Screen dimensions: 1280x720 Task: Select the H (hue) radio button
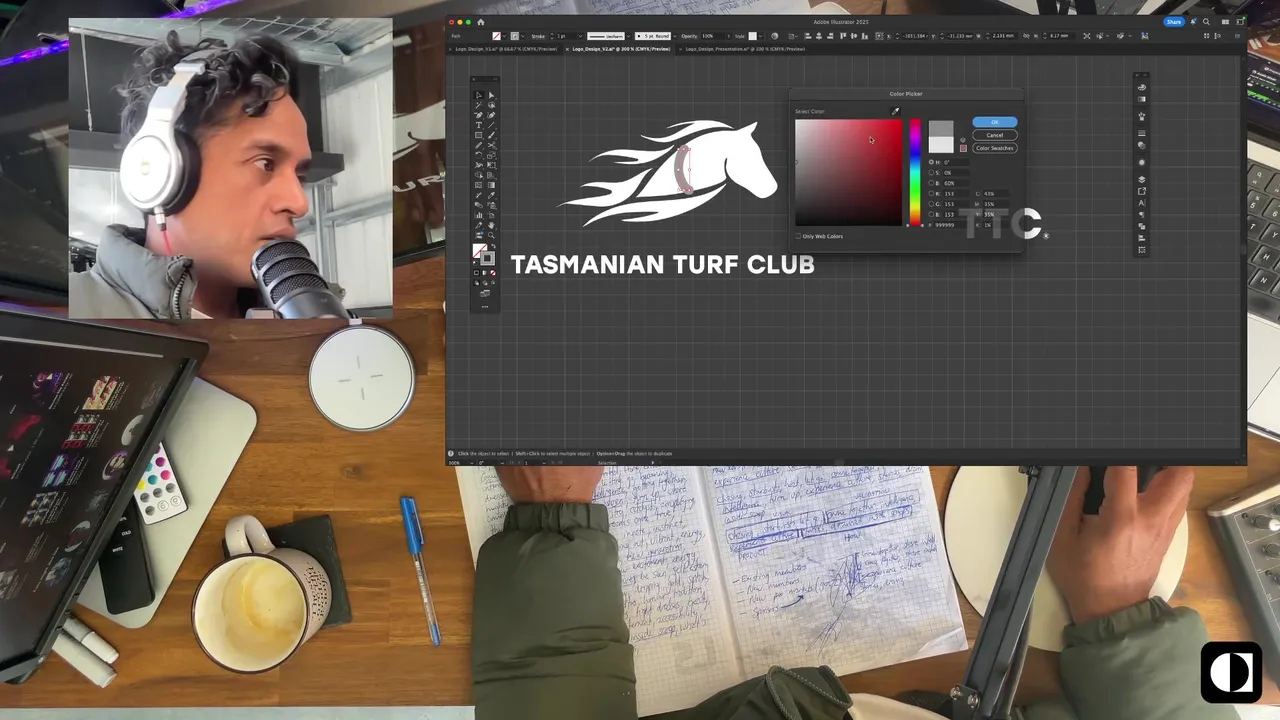[x=931, y=162]
